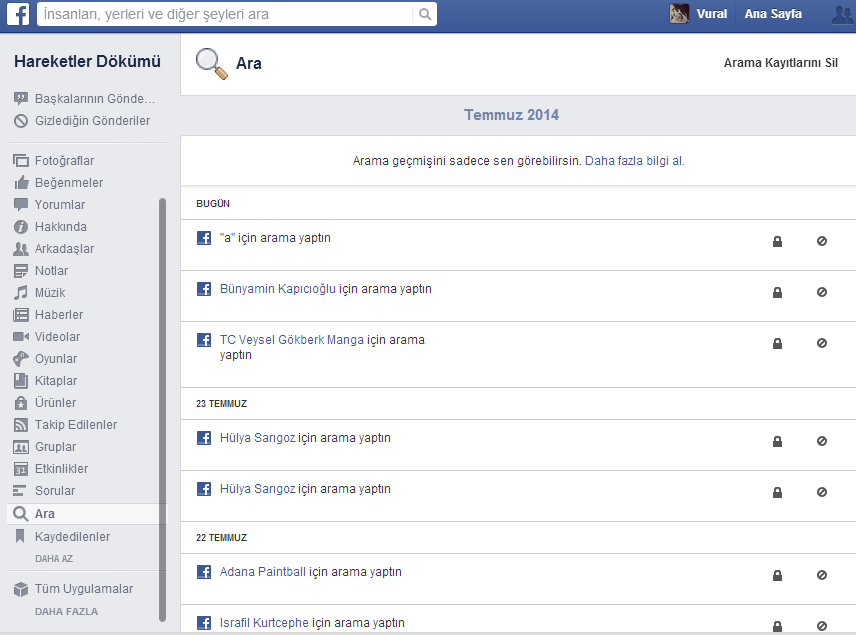Focus the top search input field
The width and height of the screenshot is (856, 635).
(225, 14)
